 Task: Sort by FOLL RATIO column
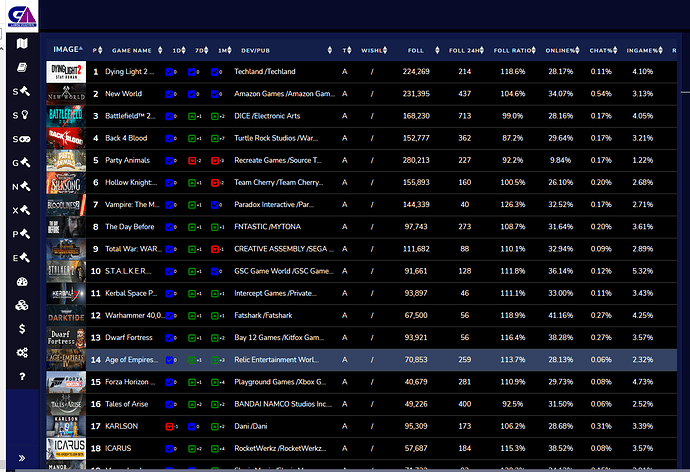point(514,50)
